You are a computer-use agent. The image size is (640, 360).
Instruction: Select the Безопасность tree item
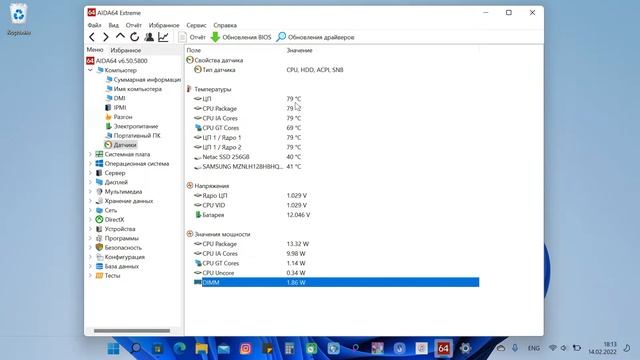pos(119,248)
